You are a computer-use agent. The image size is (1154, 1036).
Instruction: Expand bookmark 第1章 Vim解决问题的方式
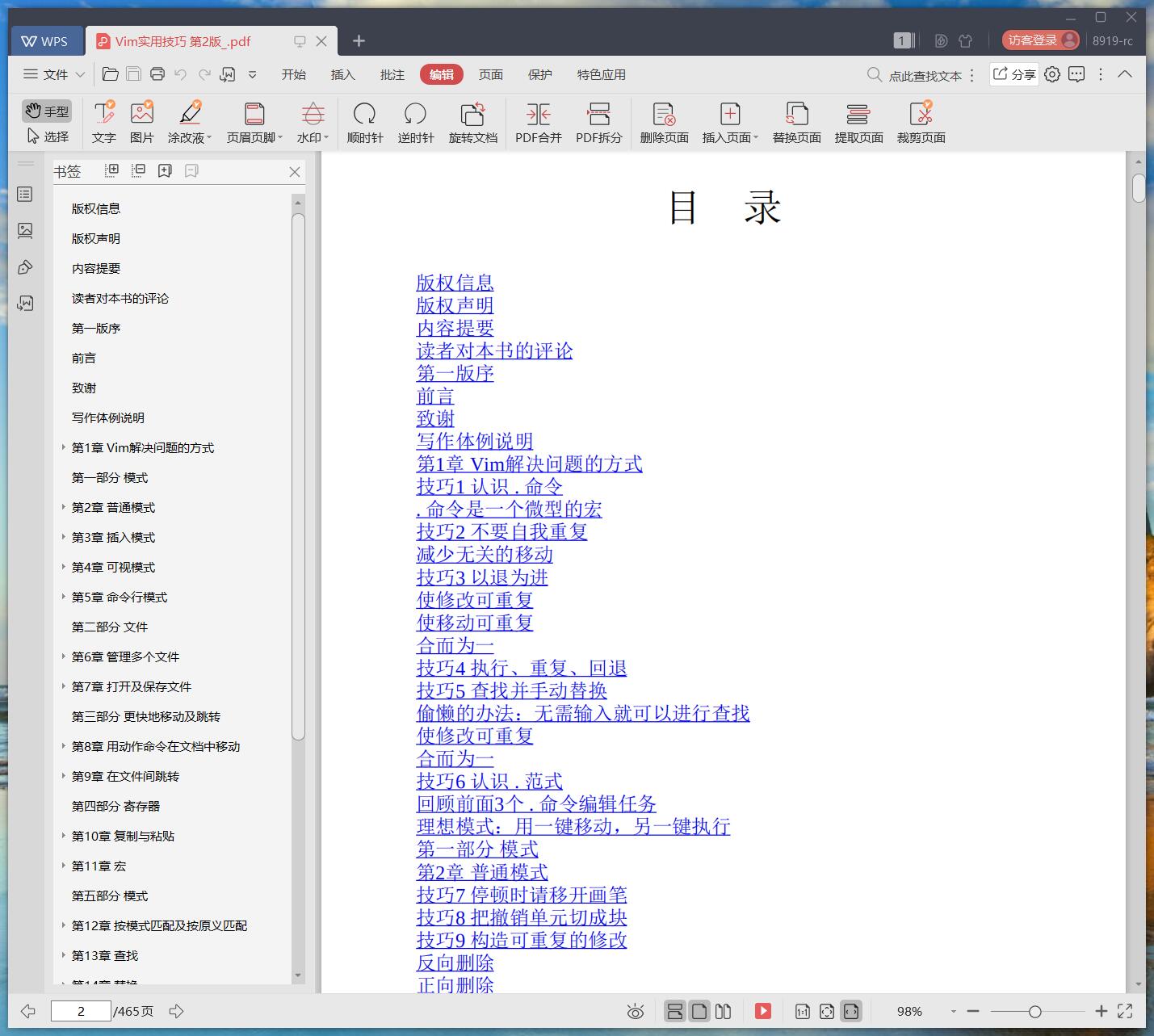tap(64, 447)
